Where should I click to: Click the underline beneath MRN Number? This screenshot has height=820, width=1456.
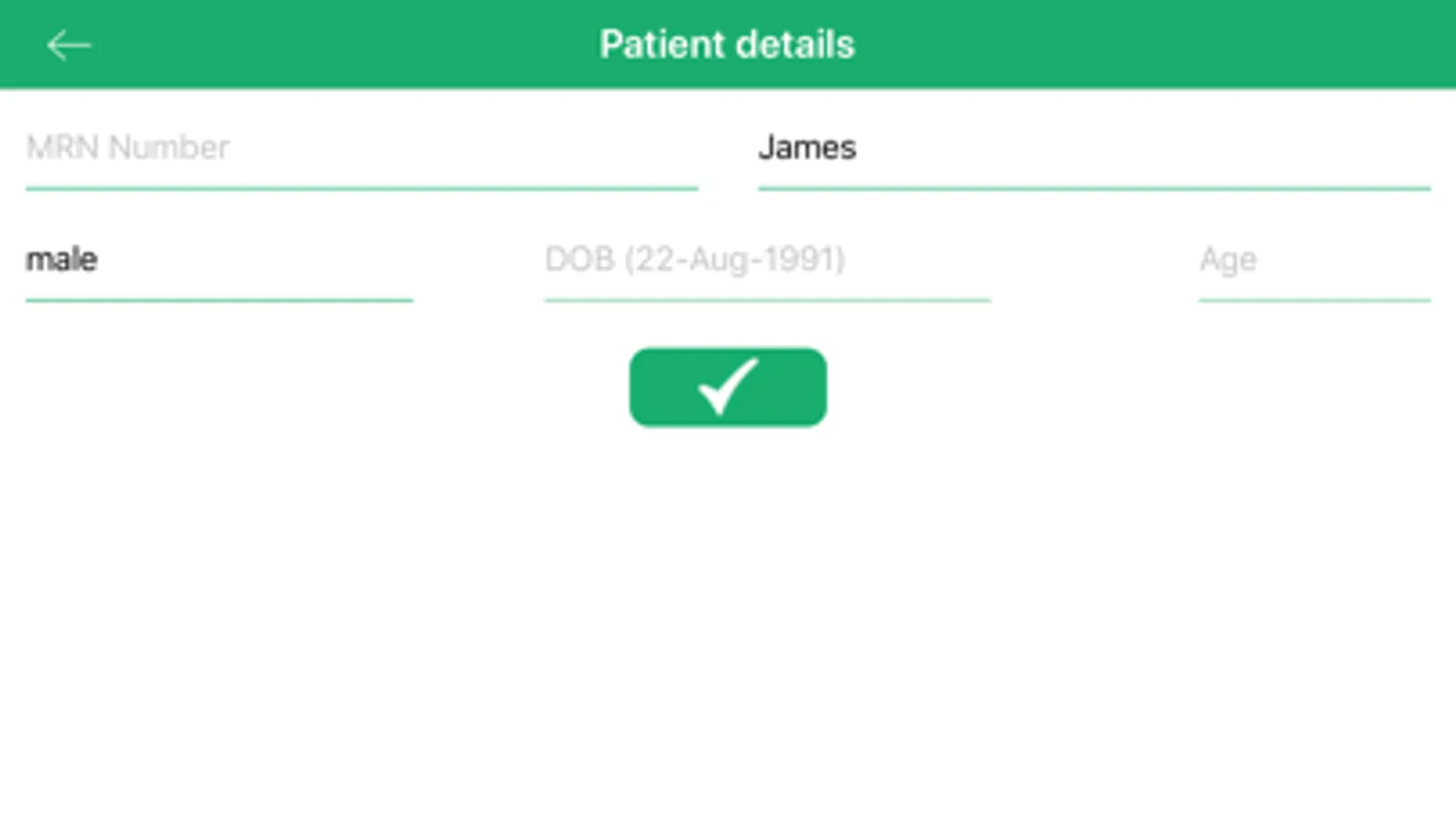[361, 189]
